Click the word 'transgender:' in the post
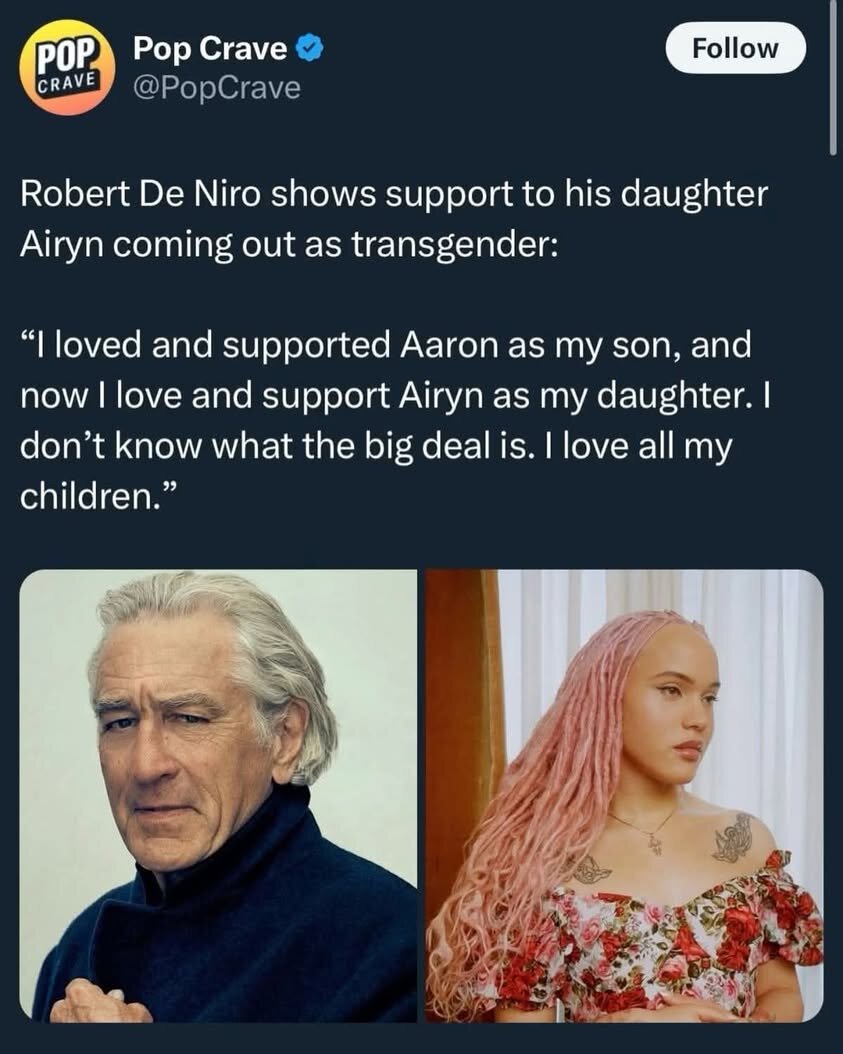This screenshot has width=843, height=1054. pos(454,245)
